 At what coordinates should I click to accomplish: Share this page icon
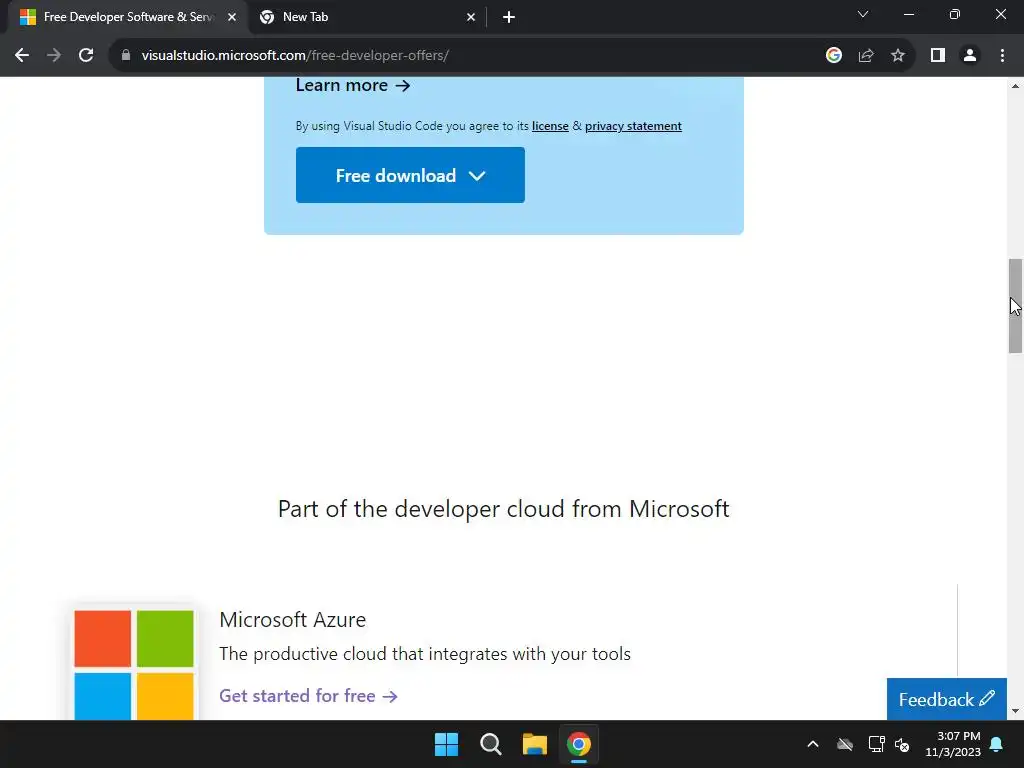(x=866, y=56)
